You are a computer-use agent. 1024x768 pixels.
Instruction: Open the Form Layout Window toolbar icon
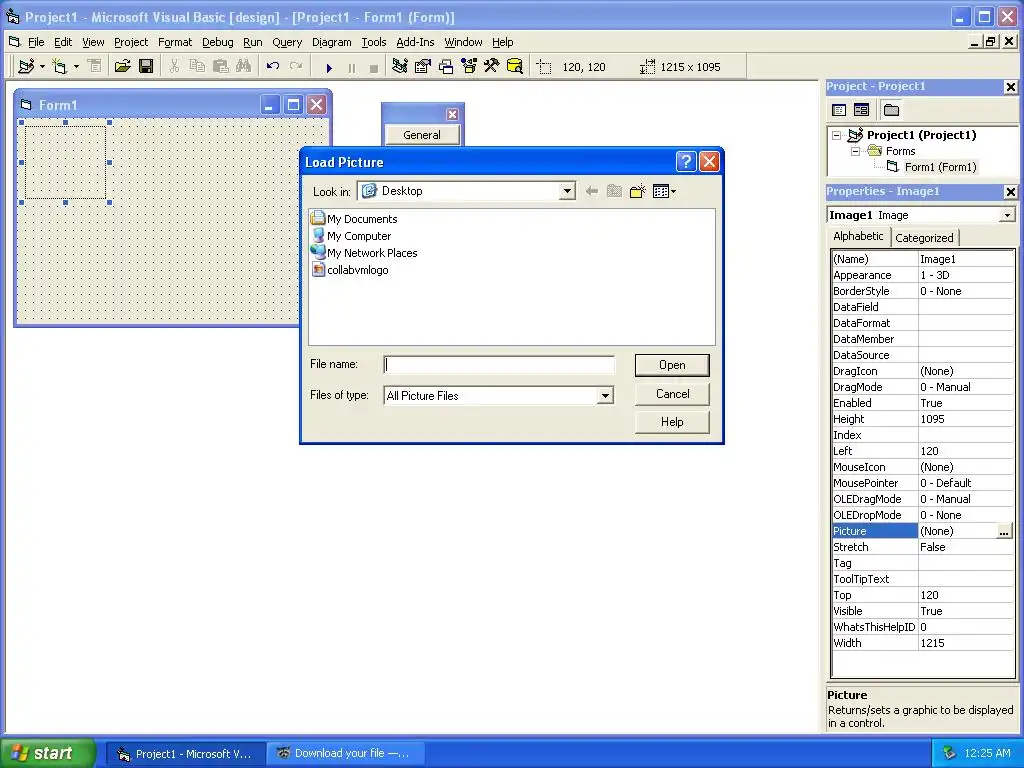[x=446, y=66]
